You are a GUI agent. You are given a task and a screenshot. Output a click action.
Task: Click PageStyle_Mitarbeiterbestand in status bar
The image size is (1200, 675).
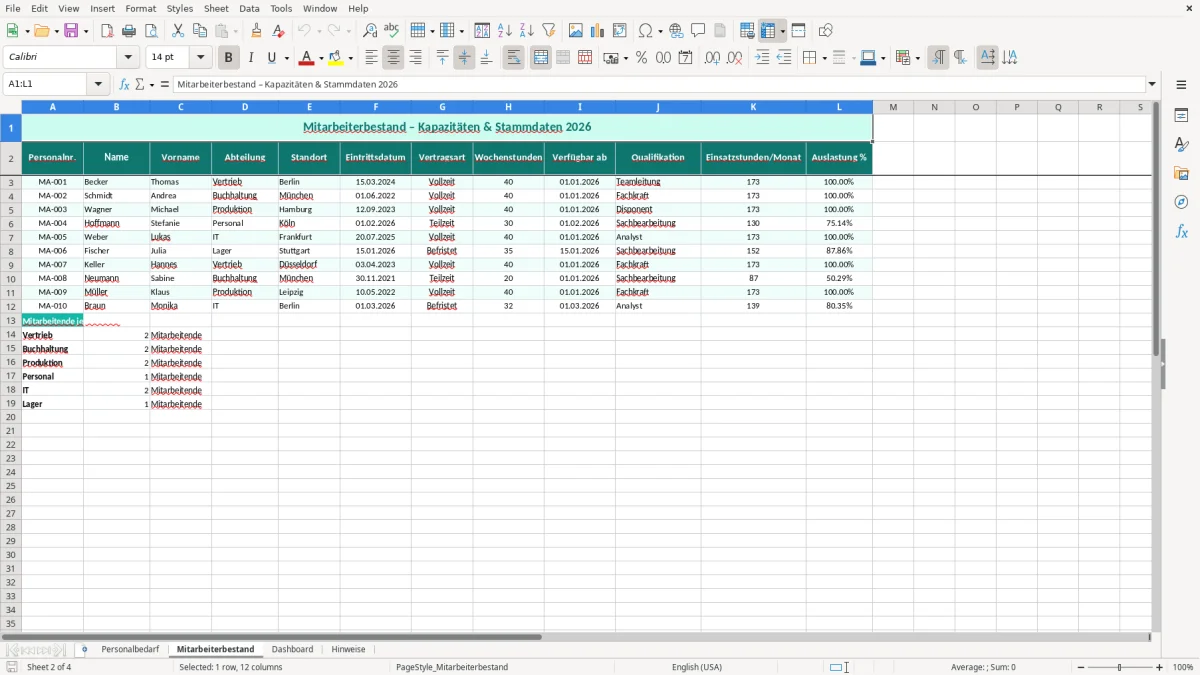452,667
